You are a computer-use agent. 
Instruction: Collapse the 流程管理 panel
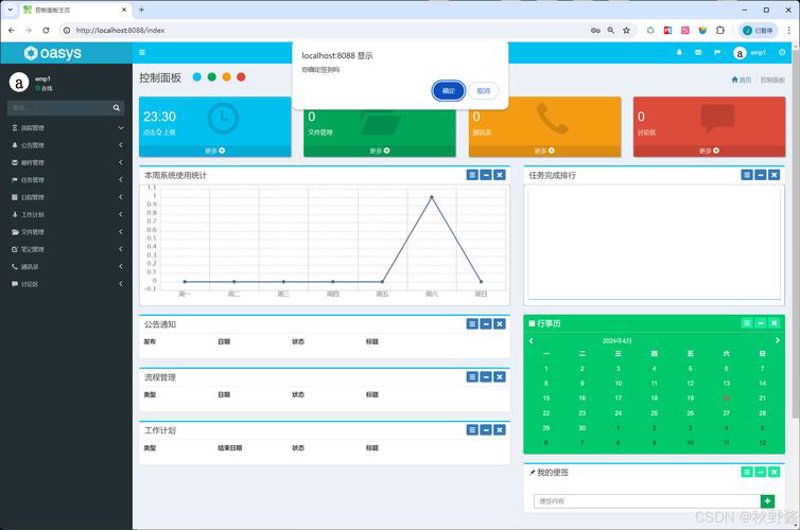pos(486,377)
